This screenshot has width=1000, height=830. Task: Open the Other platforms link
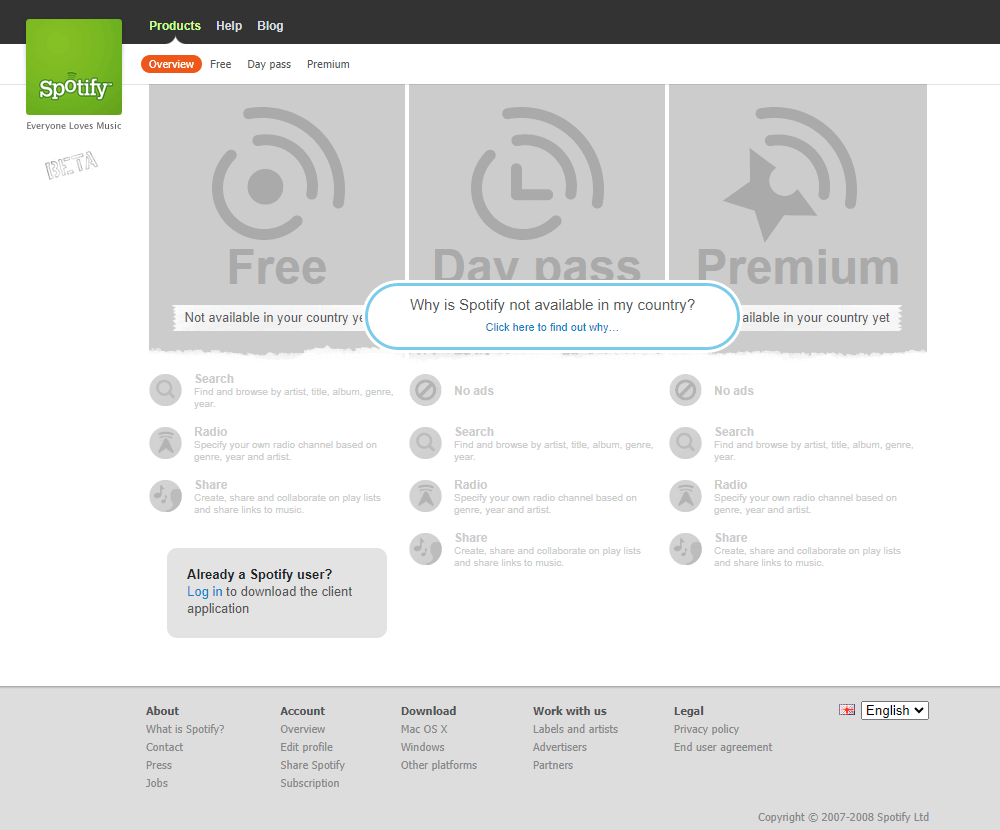(x=439, y=765)
